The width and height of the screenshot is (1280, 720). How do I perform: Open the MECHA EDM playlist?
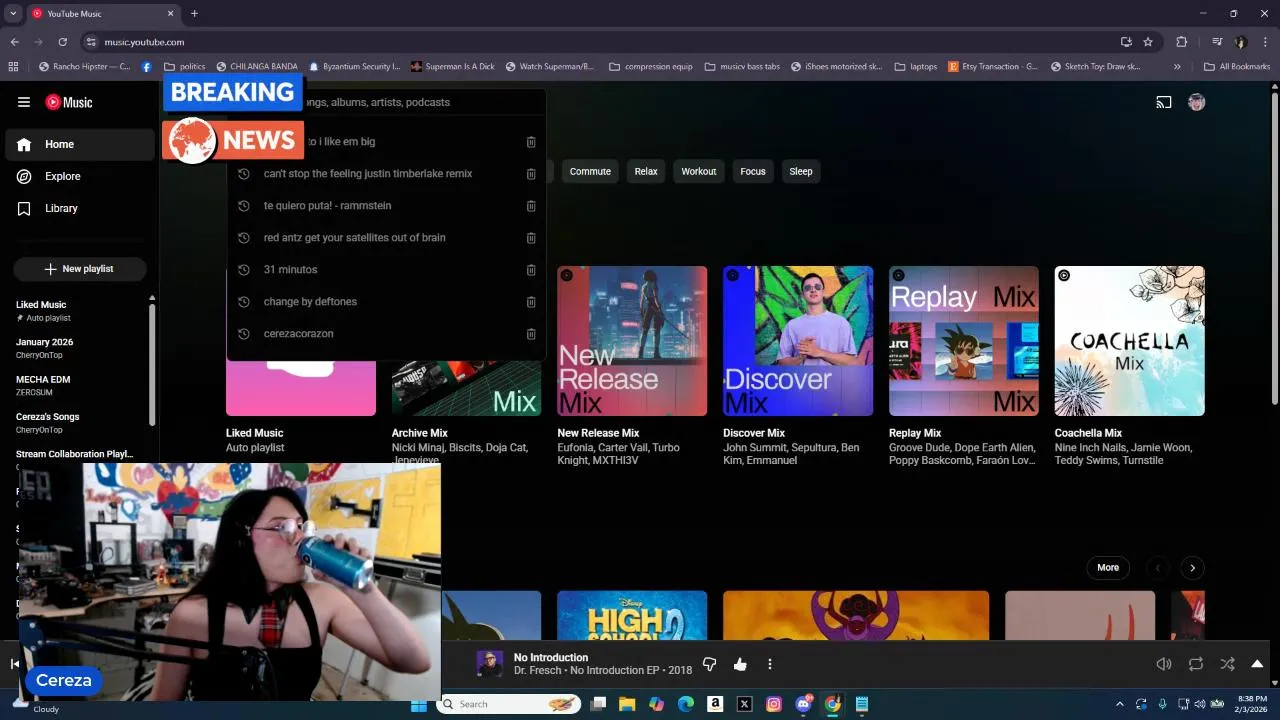[76, 386]
